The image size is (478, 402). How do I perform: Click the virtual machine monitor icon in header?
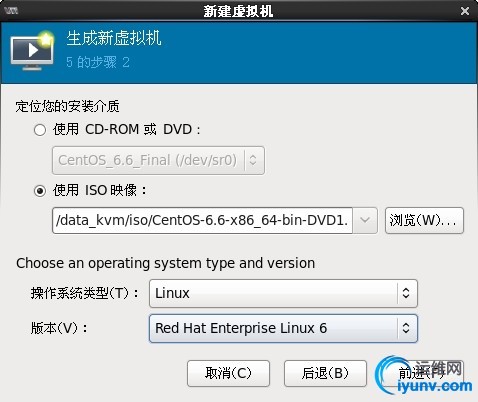[x=32, y=51]
